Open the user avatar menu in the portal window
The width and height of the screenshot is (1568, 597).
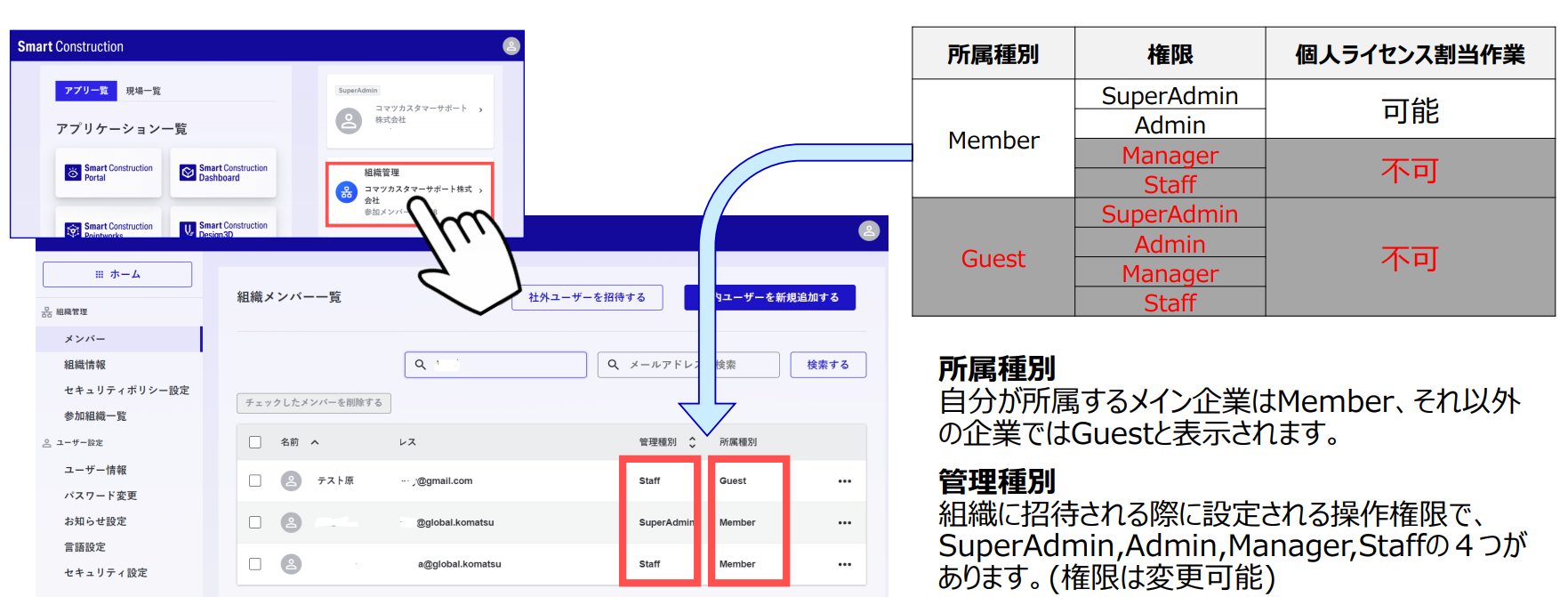tap(511, 46)
